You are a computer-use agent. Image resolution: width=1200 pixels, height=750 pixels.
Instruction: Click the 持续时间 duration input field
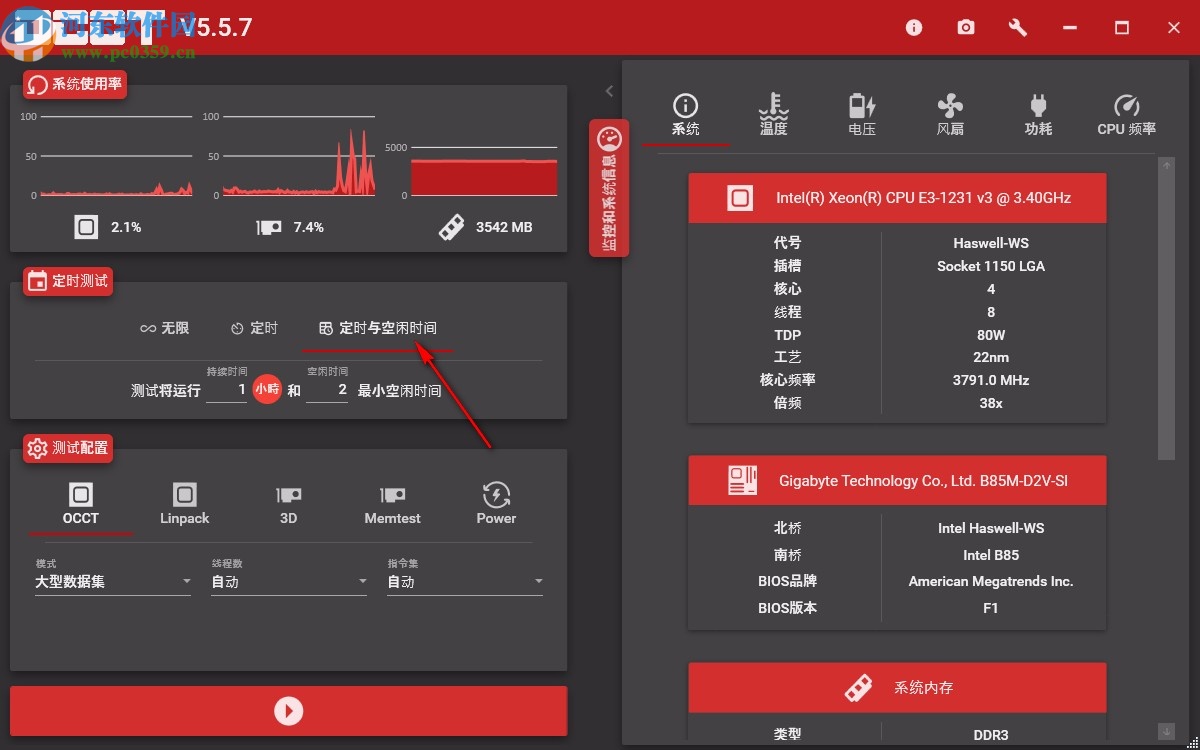pos(225,389)
